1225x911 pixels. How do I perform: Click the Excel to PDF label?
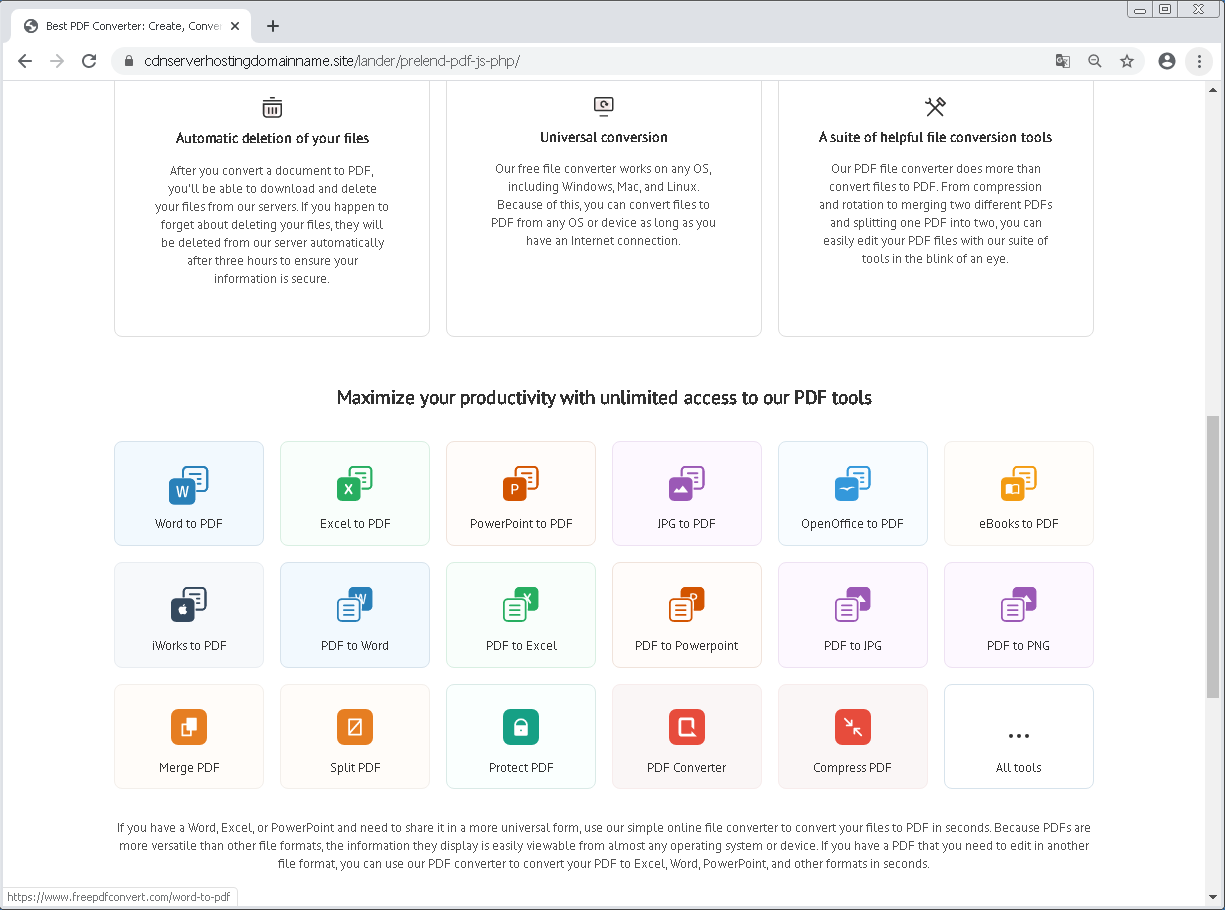355,524
